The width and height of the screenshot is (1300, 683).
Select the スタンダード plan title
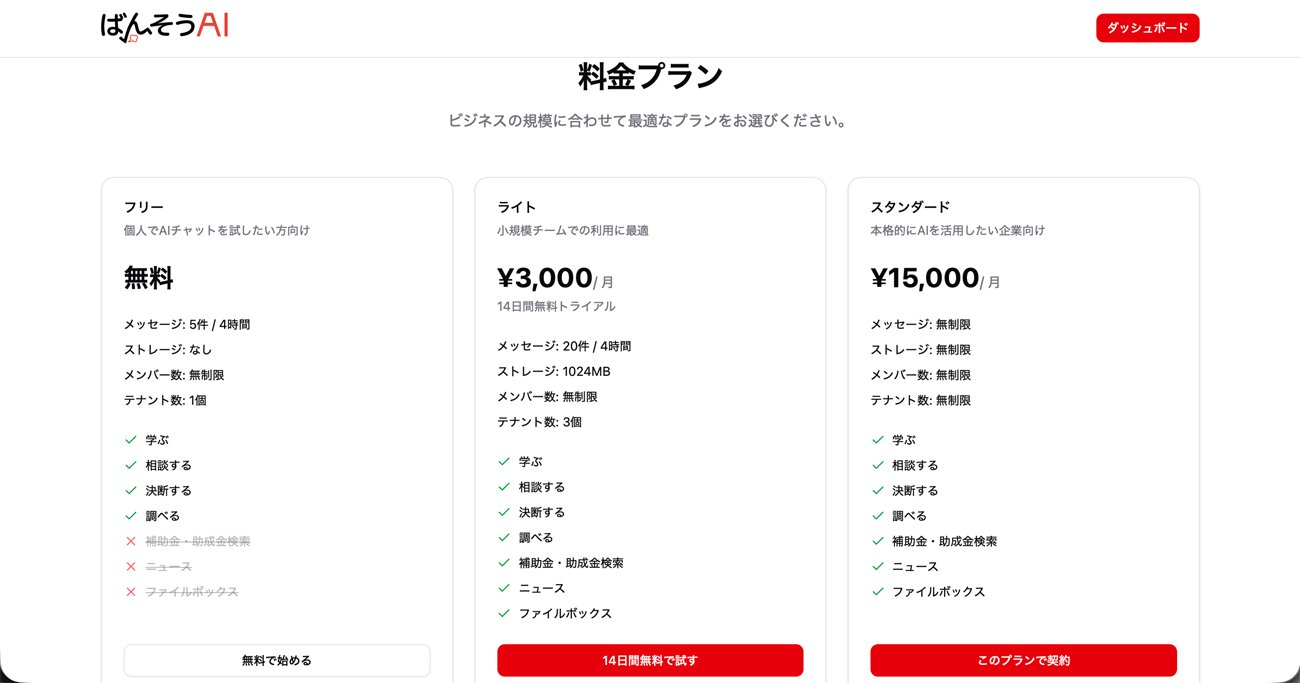click(x=910, y=207)
